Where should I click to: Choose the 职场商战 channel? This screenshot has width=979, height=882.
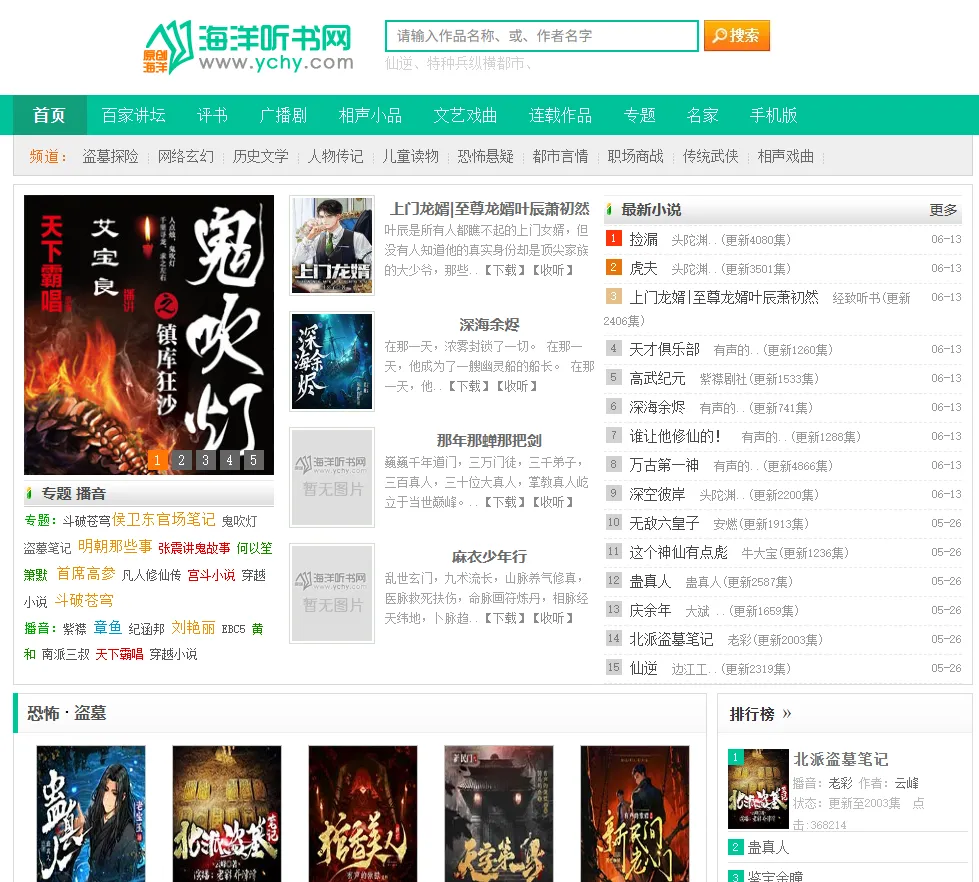tap(635, 156)
